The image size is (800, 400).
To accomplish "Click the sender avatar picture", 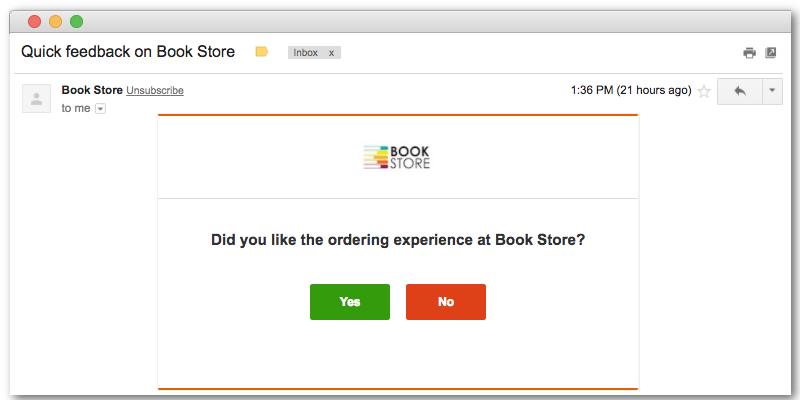I will (36, 98).
